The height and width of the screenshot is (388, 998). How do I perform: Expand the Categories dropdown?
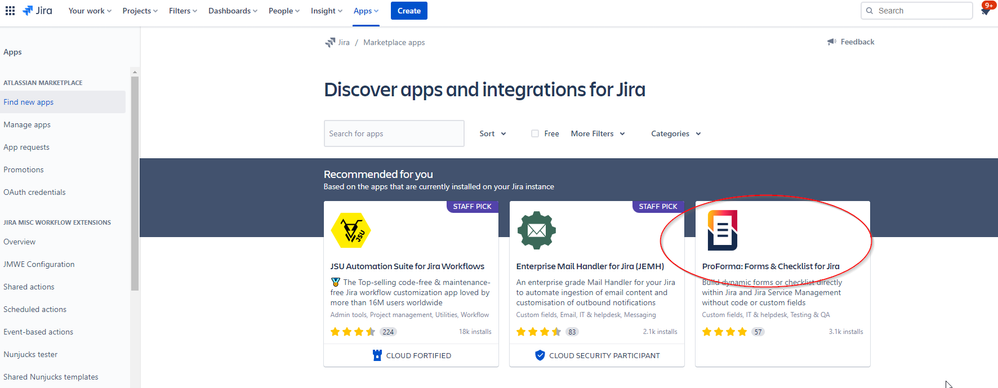click(676, 134)
